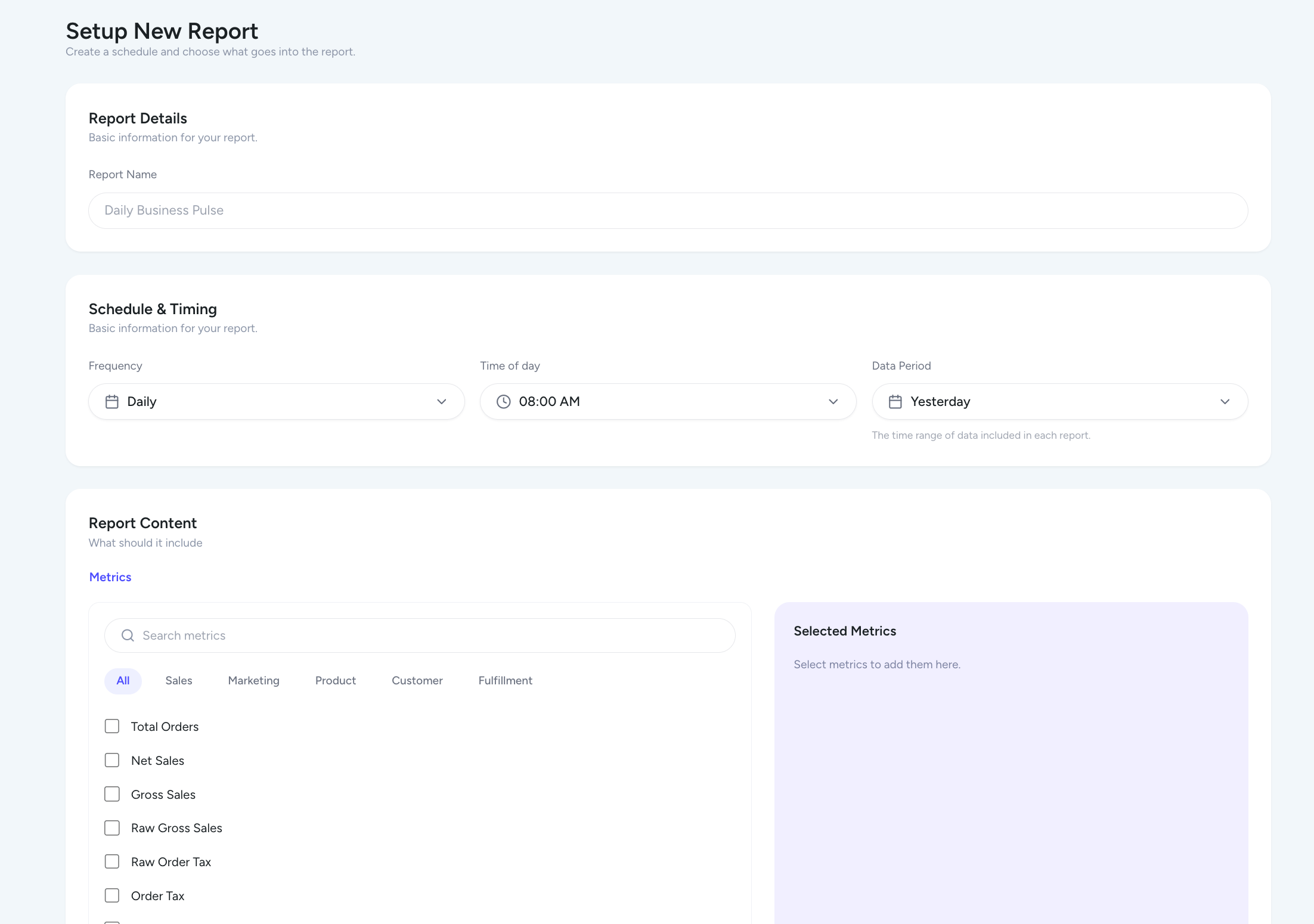
Task: Click the calendar icon beside Yesterday
Action: pyautogui.click(x=895, y=402)
